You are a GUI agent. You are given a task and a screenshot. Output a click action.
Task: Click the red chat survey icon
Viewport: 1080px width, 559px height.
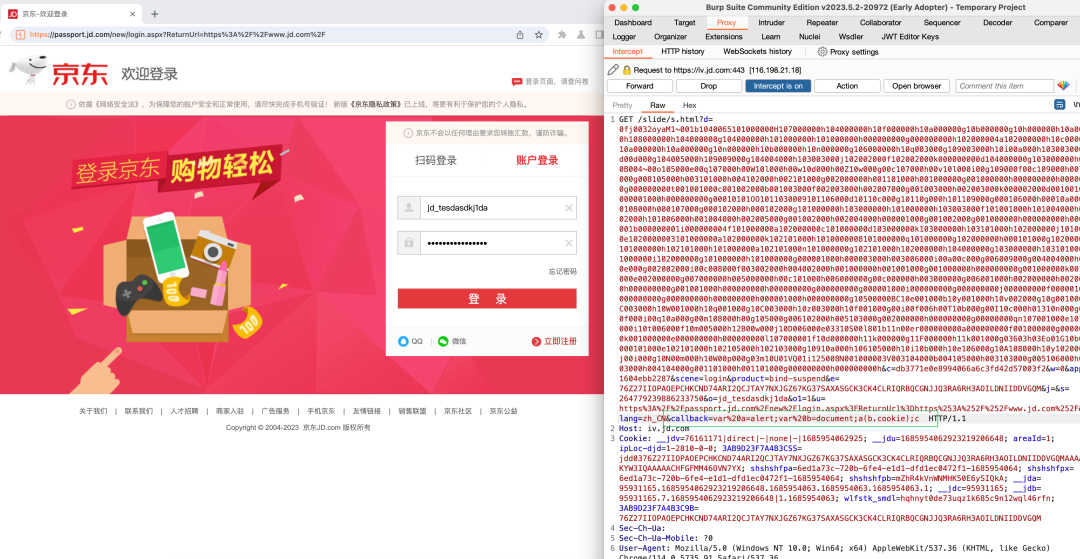(x=517, y=81)
